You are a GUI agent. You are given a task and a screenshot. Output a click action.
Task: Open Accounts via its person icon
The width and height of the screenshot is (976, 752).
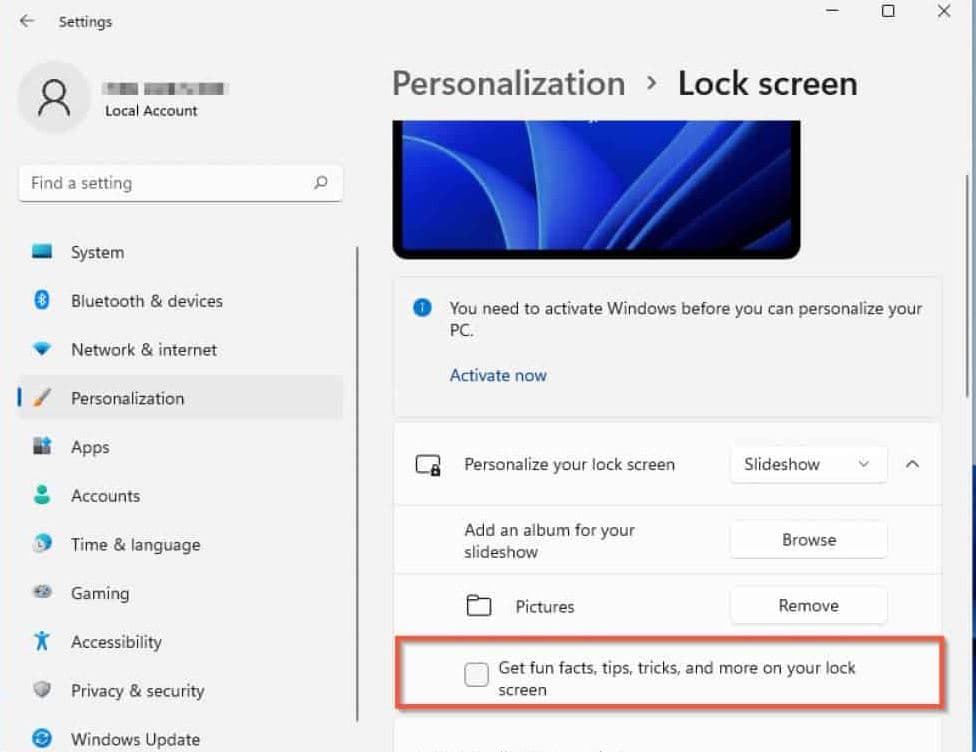click(42, 496)
